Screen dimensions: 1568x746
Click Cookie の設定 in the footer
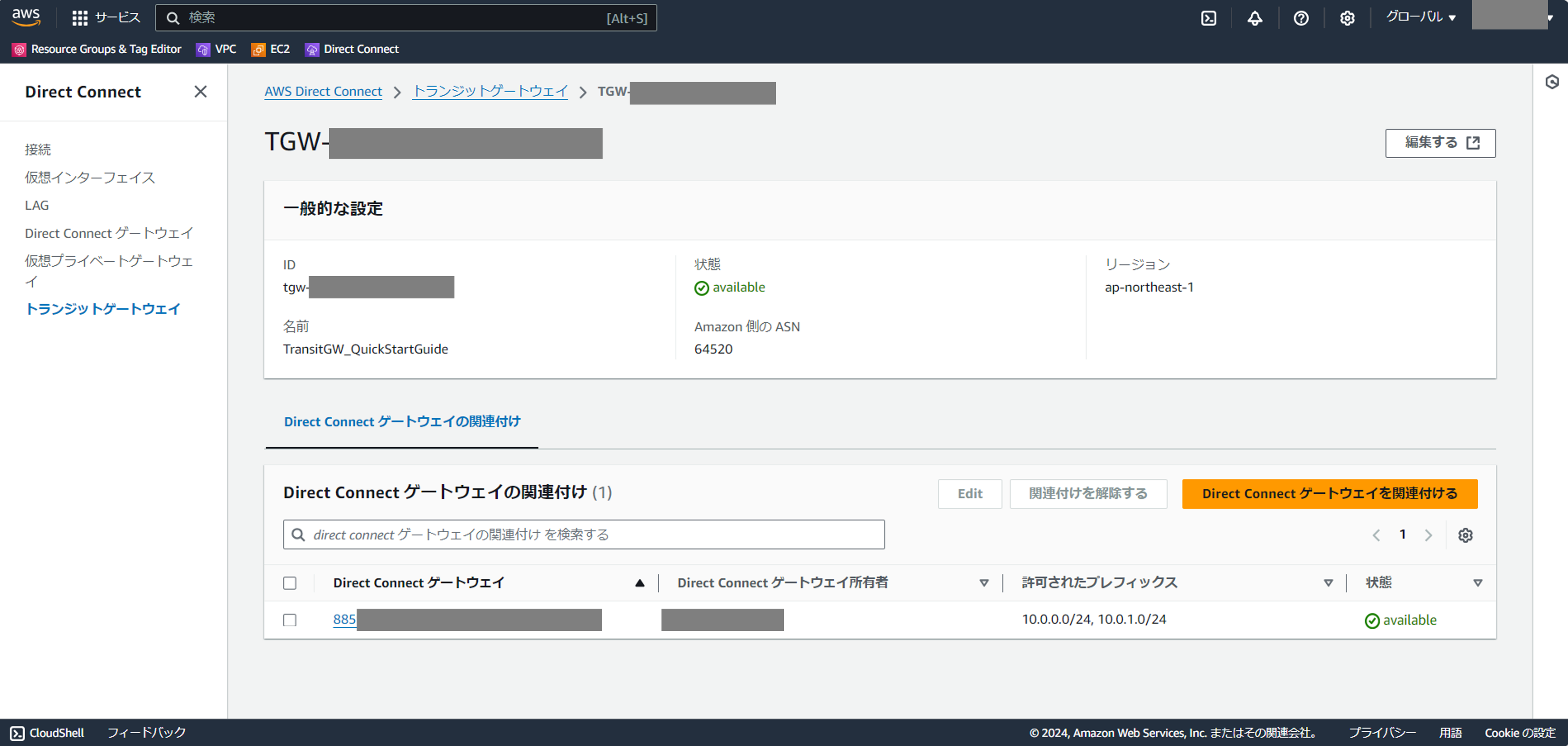pos(1520,733)
